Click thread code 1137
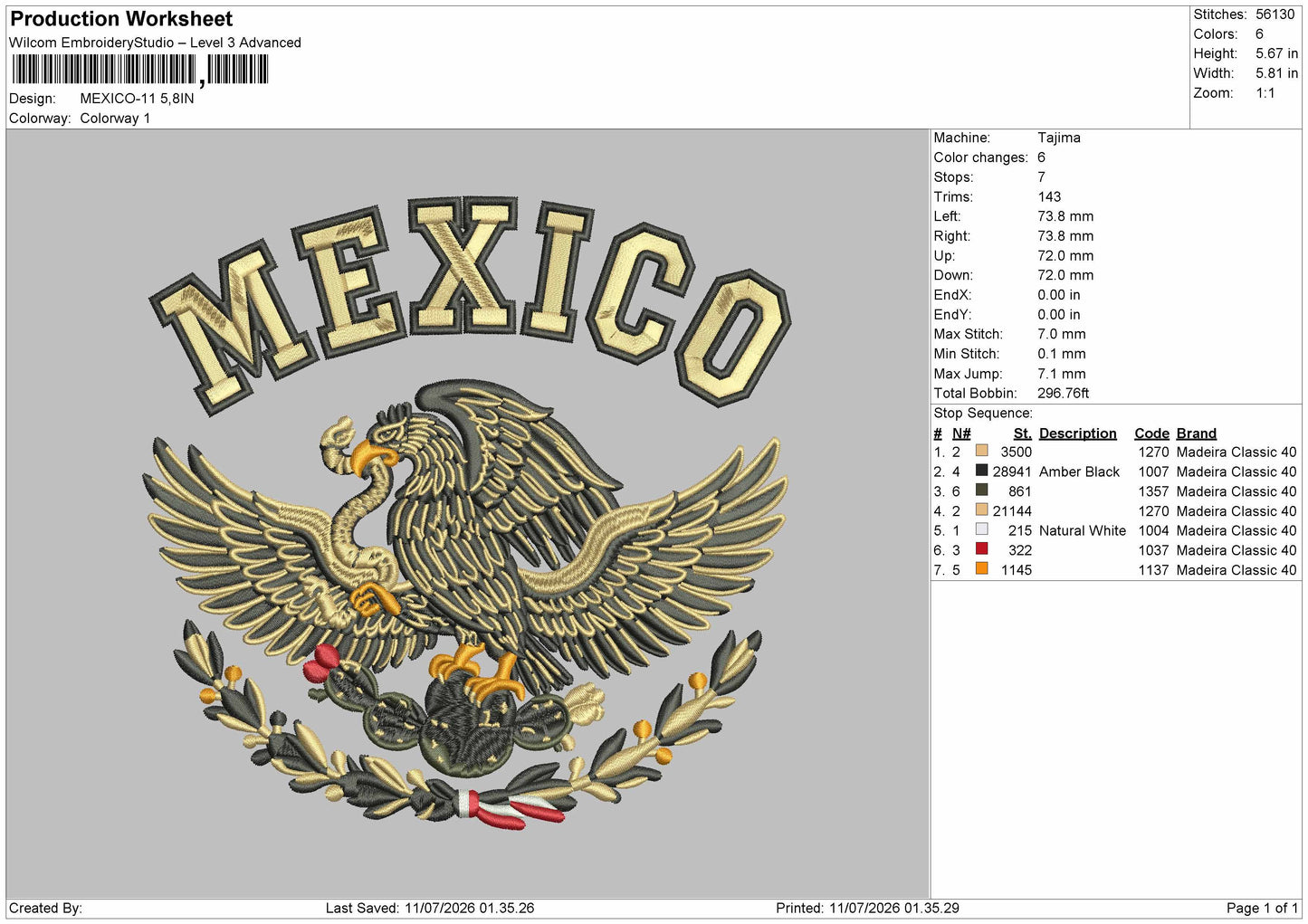Image resolution: width=1308 pixels, height=924 pixels. point(1153,570)
